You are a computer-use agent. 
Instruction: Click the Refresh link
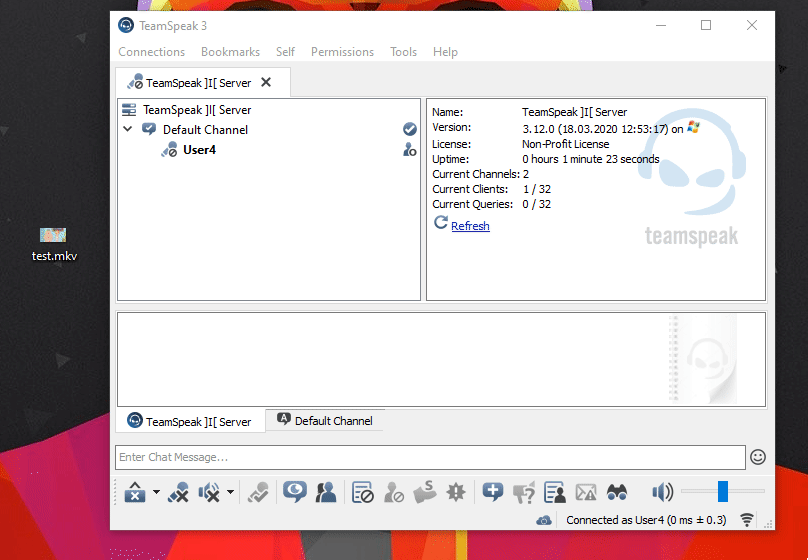[x=470, y=226]
